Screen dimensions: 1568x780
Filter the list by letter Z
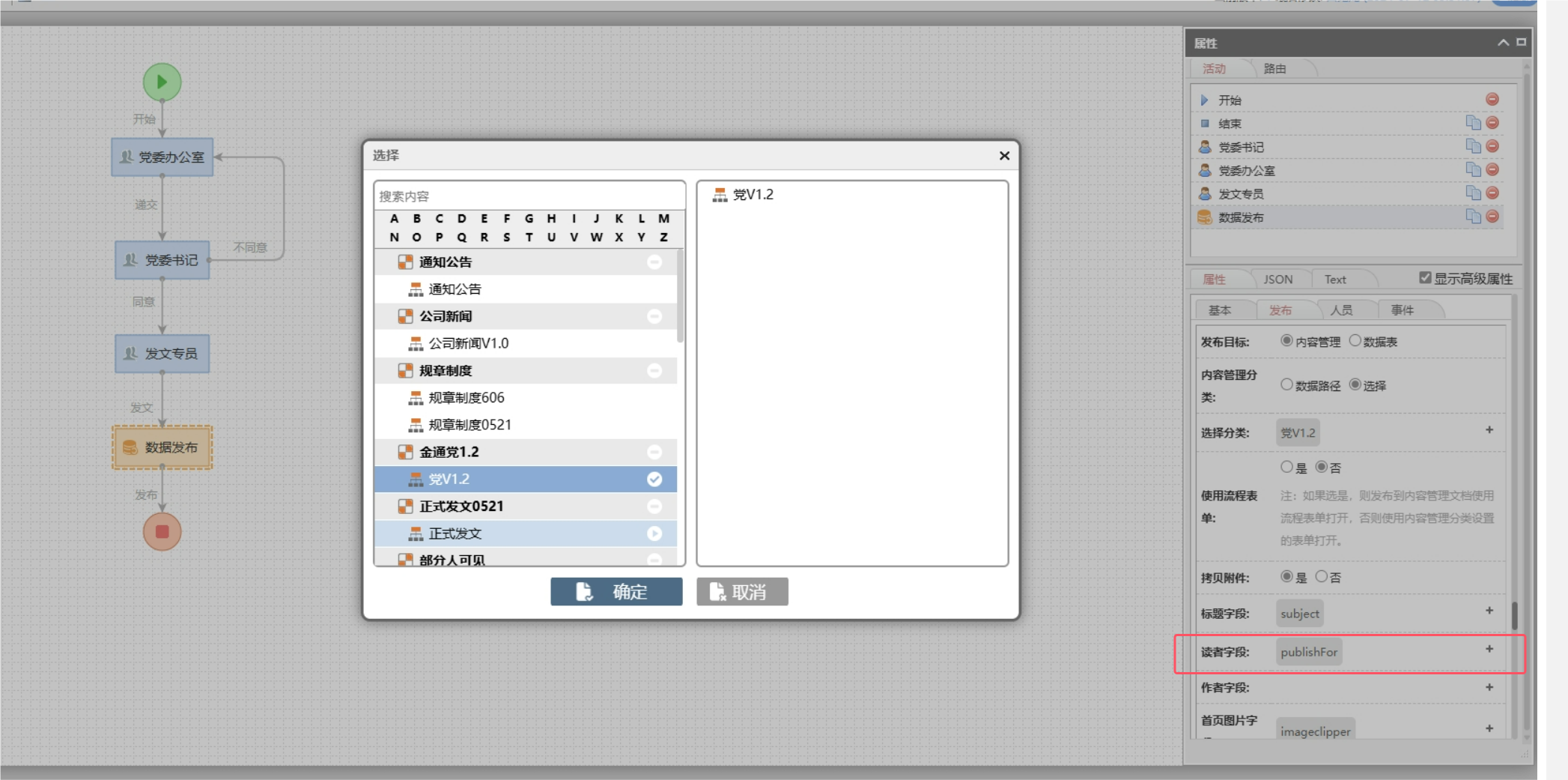[x=663, y=238]
